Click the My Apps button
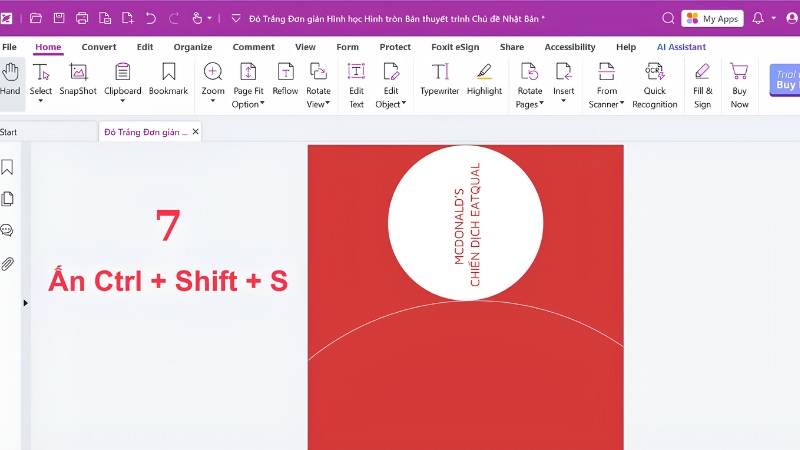Image resolution: width=800 pixels, height=450 pixels. pyautogui.click(x=712, y=19)
